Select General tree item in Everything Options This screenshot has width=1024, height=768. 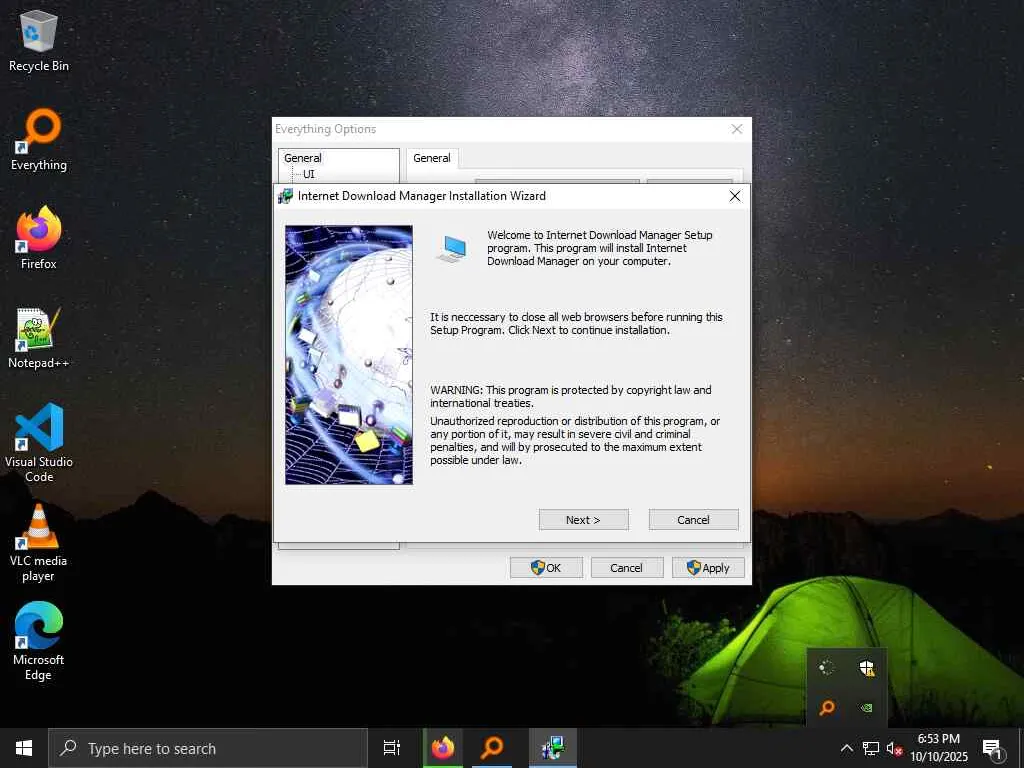[x=303, y=158]
